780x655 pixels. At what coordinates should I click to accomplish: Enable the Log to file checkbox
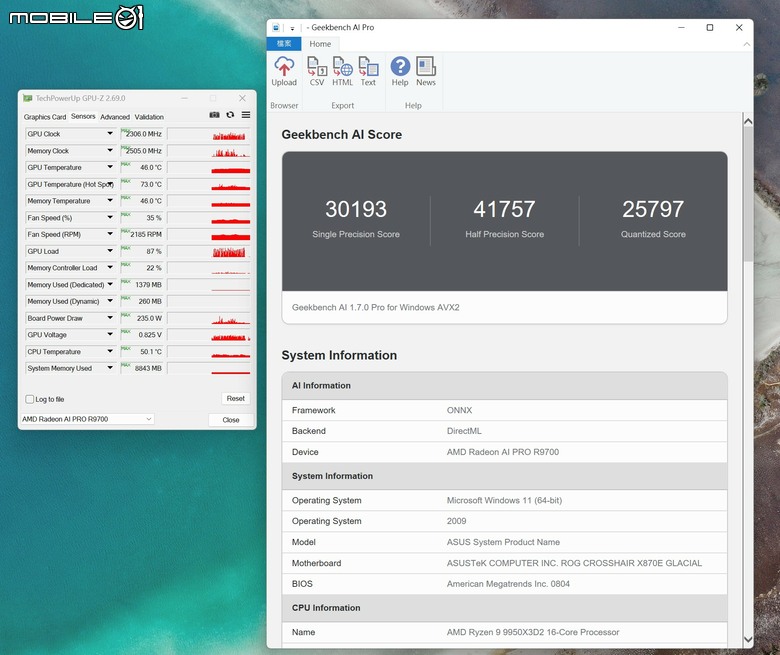30,399
